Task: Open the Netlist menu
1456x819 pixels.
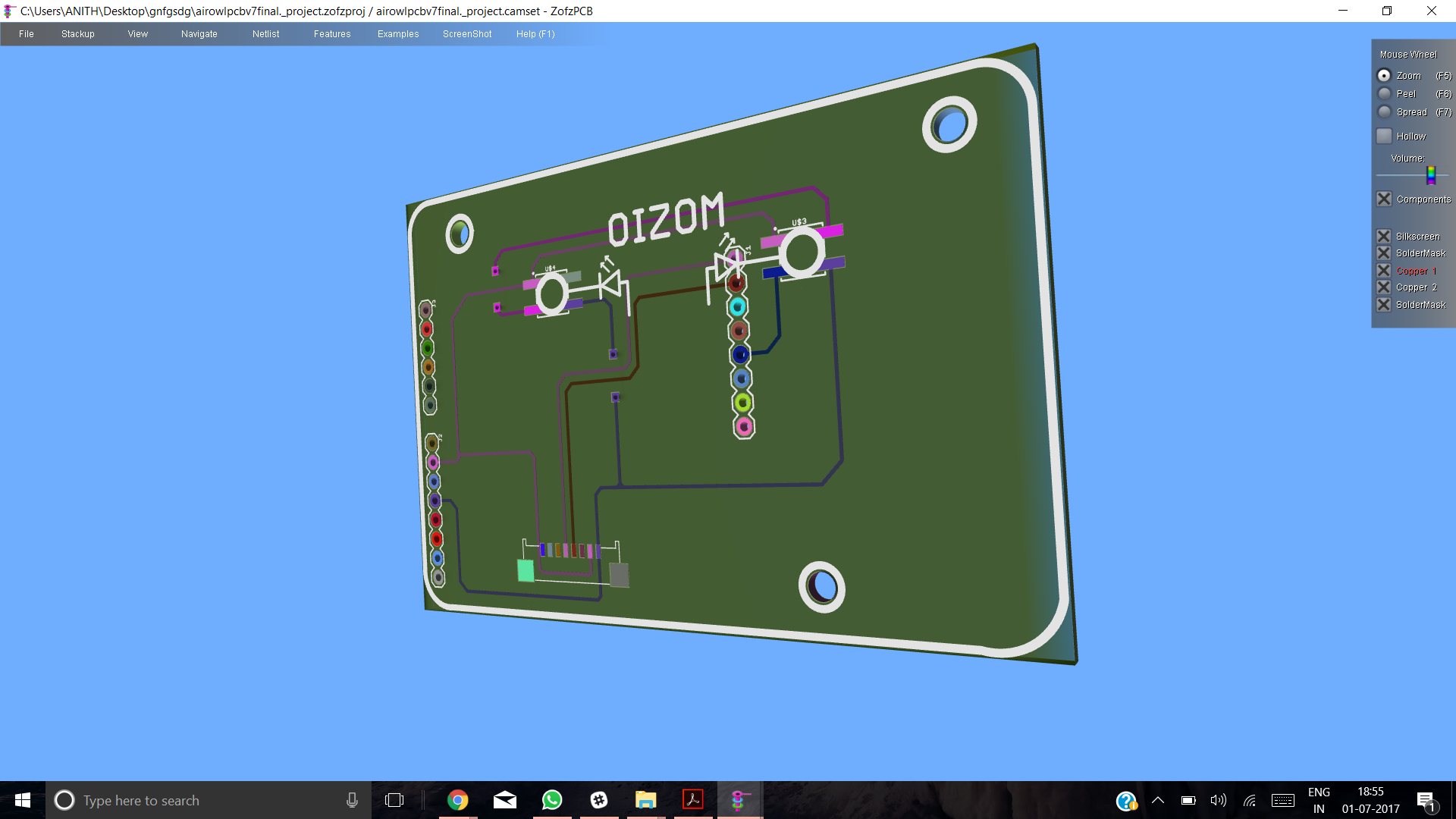Action: click(x=265, y=34)
